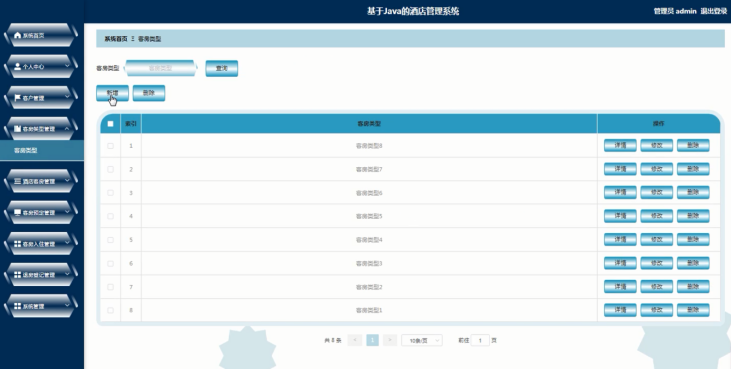Click 删除 for row 客房类型6

tap(693, 192)
